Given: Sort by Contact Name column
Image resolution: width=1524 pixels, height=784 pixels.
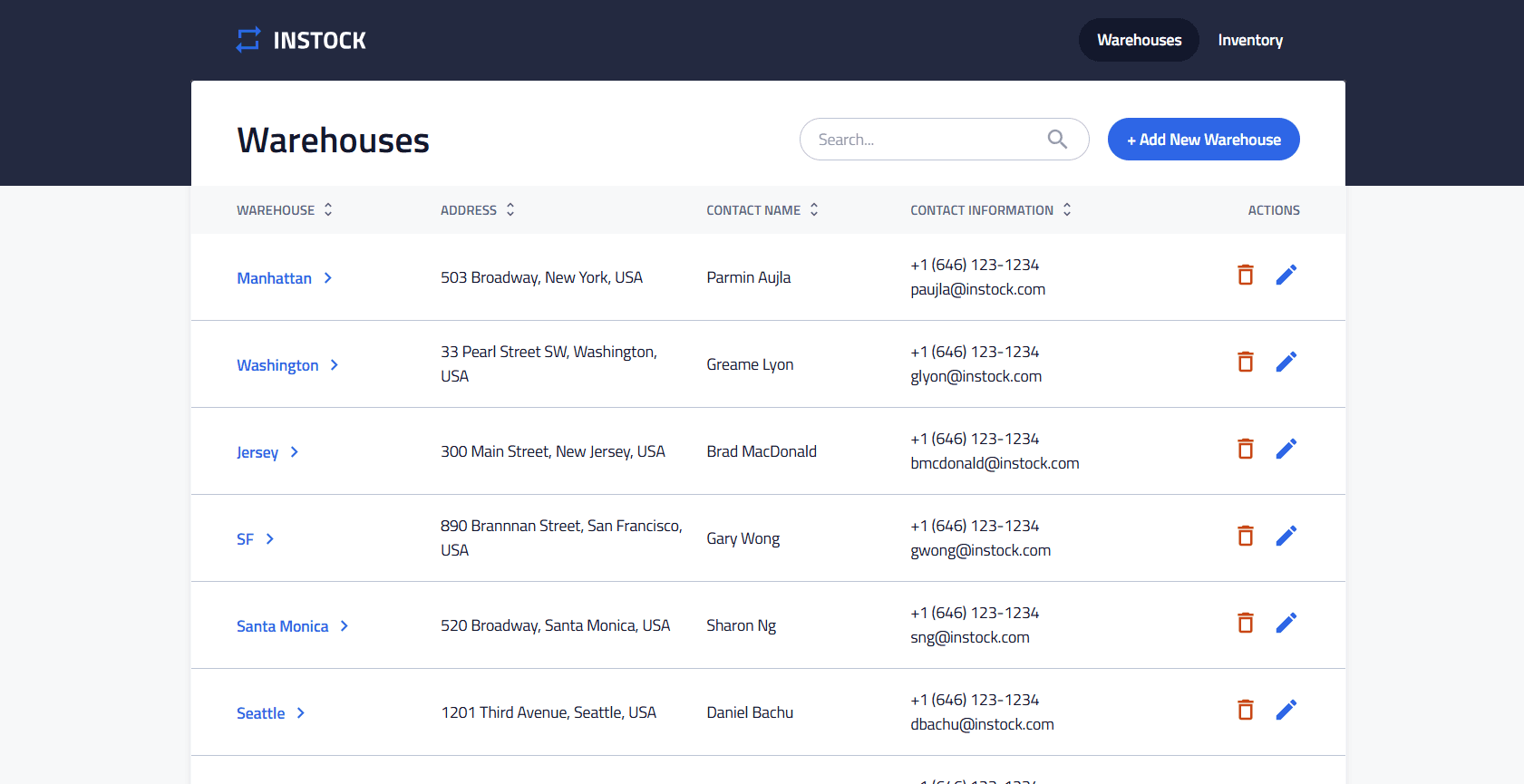Looking at the screenshot, I should point(814,209).
